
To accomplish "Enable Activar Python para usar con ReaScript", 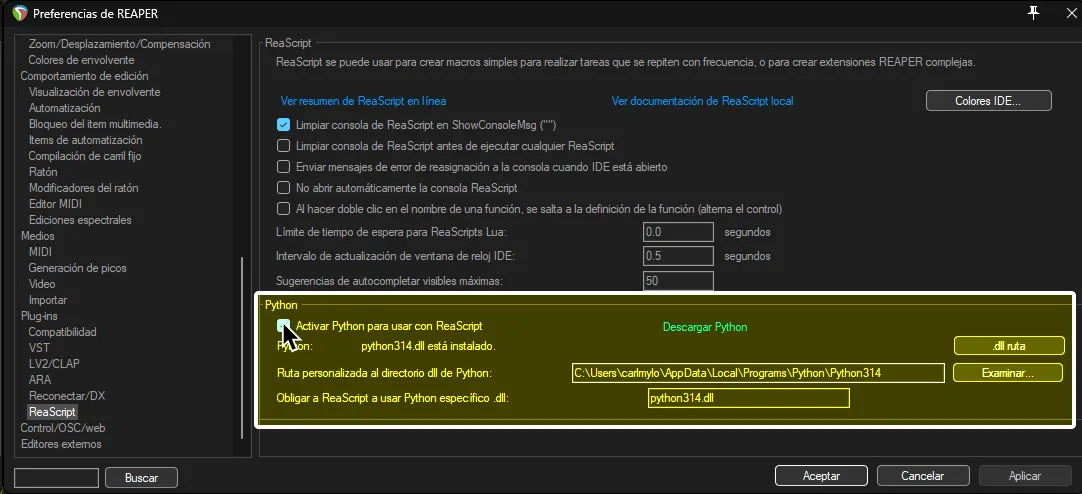I will (x=283, y=326).
